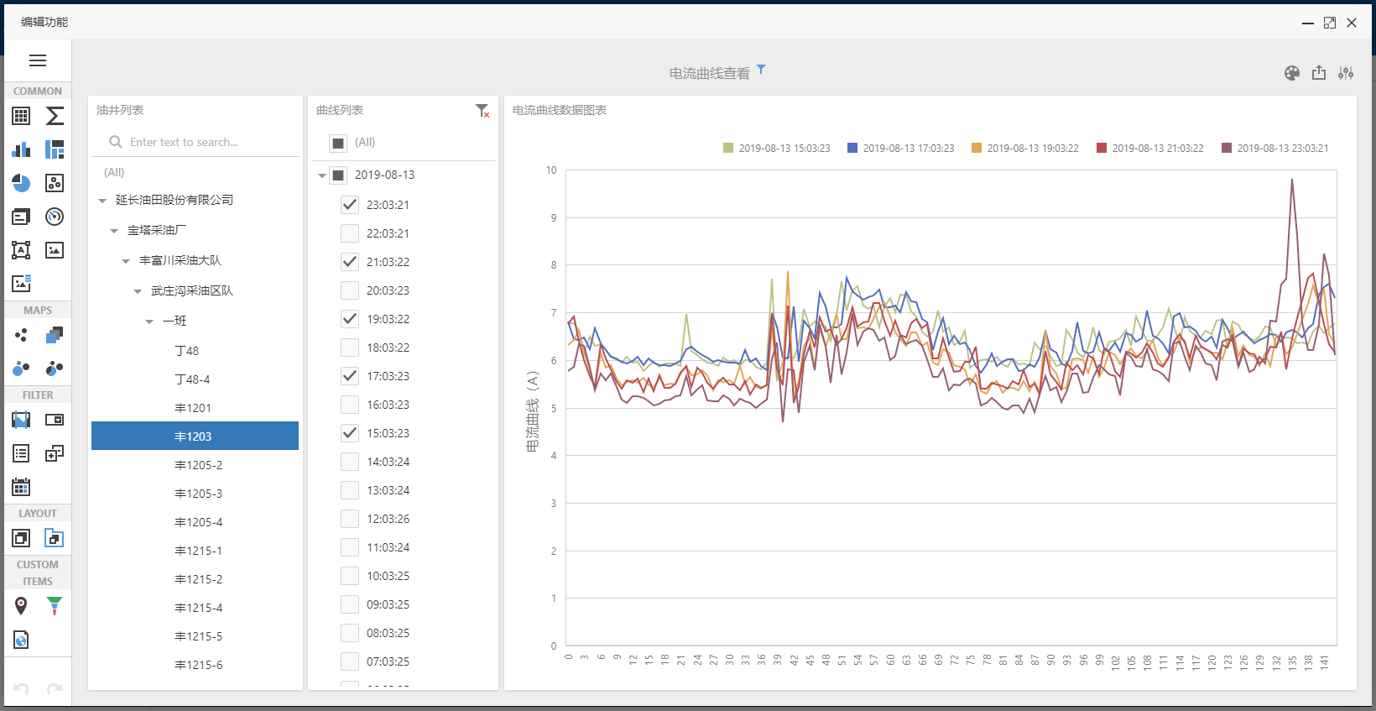Screen dimensions: 1376x711
Task: Select well 丰1201 in the tree
Action: (195, 408)
